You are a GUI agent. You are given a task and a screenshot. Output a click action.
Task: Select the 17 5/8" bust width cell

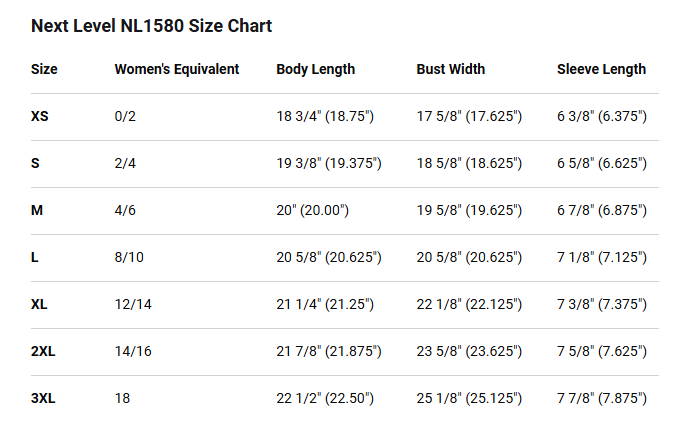pyautogui.click(x=469, y=116)
